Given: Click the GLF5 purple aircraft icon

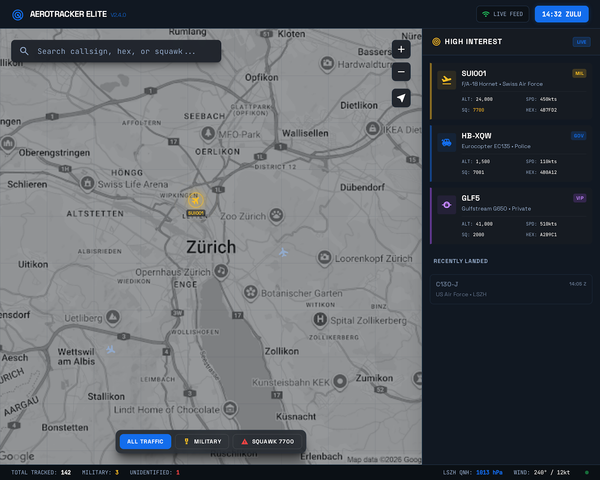Looking at the screenshot, I should [x=446, y=204].
